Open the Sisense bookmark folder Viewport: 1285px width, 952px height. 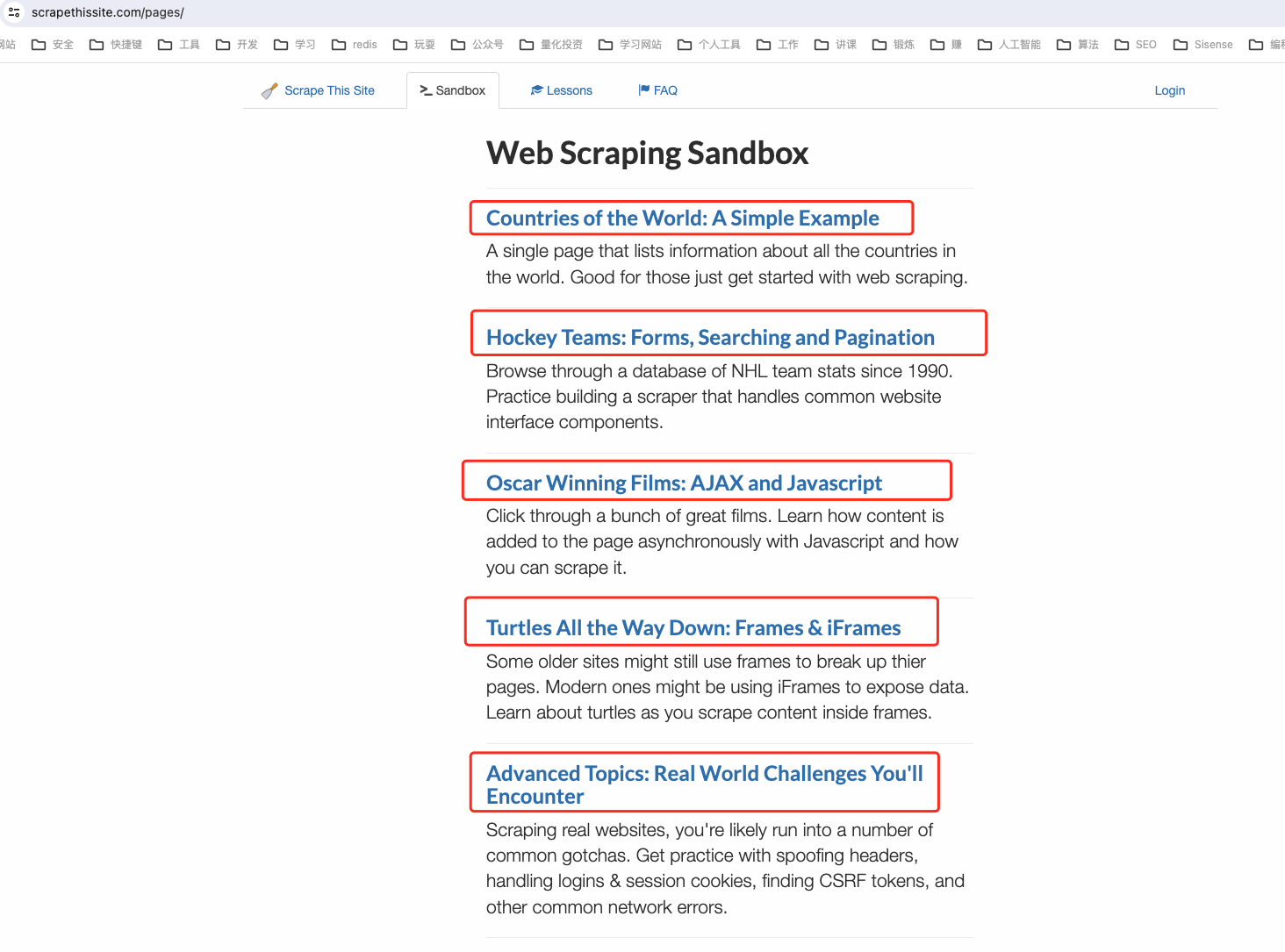point(1203,45)
